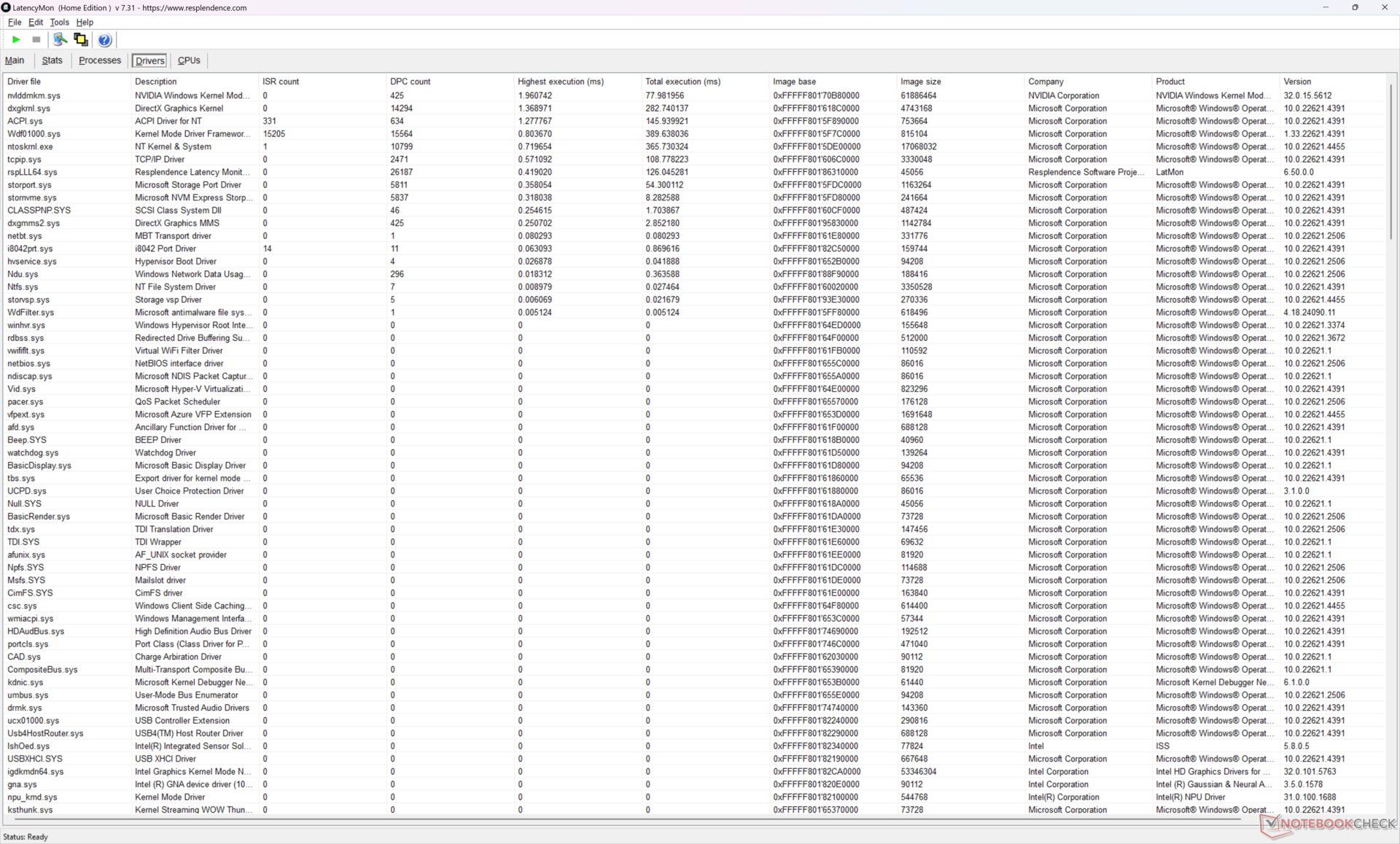1400x844 pixels.
Task: Sort by the ISR count column header
Action: point(281,82)
